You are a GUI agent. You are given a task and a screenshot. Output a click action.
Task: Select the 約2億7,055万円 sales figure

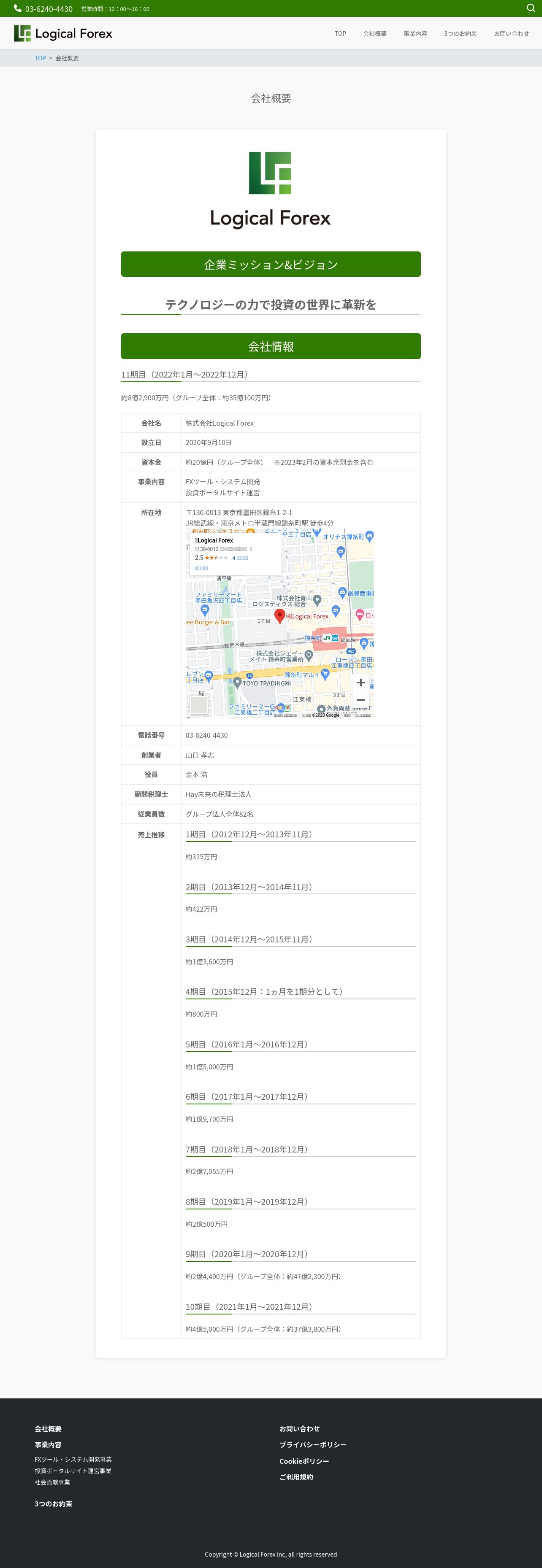tap(209, 1171)
